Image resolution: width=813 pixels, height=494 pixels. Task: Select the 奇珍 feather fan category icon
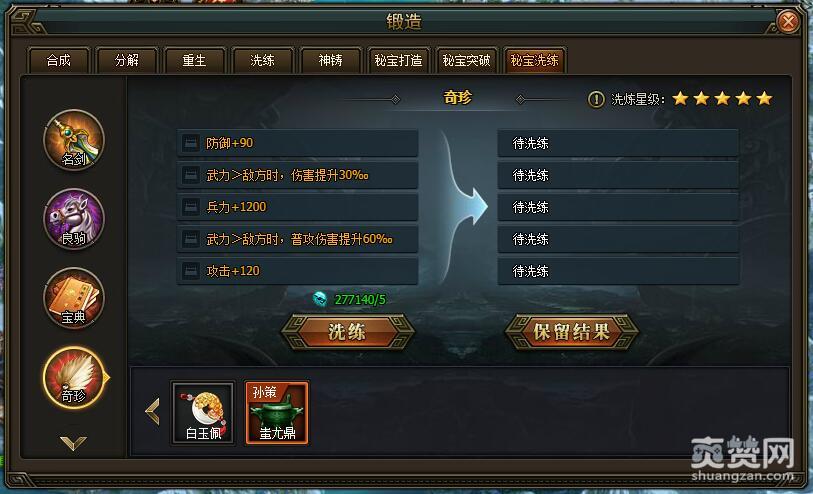pyautogui.click(x=74, y=377)
